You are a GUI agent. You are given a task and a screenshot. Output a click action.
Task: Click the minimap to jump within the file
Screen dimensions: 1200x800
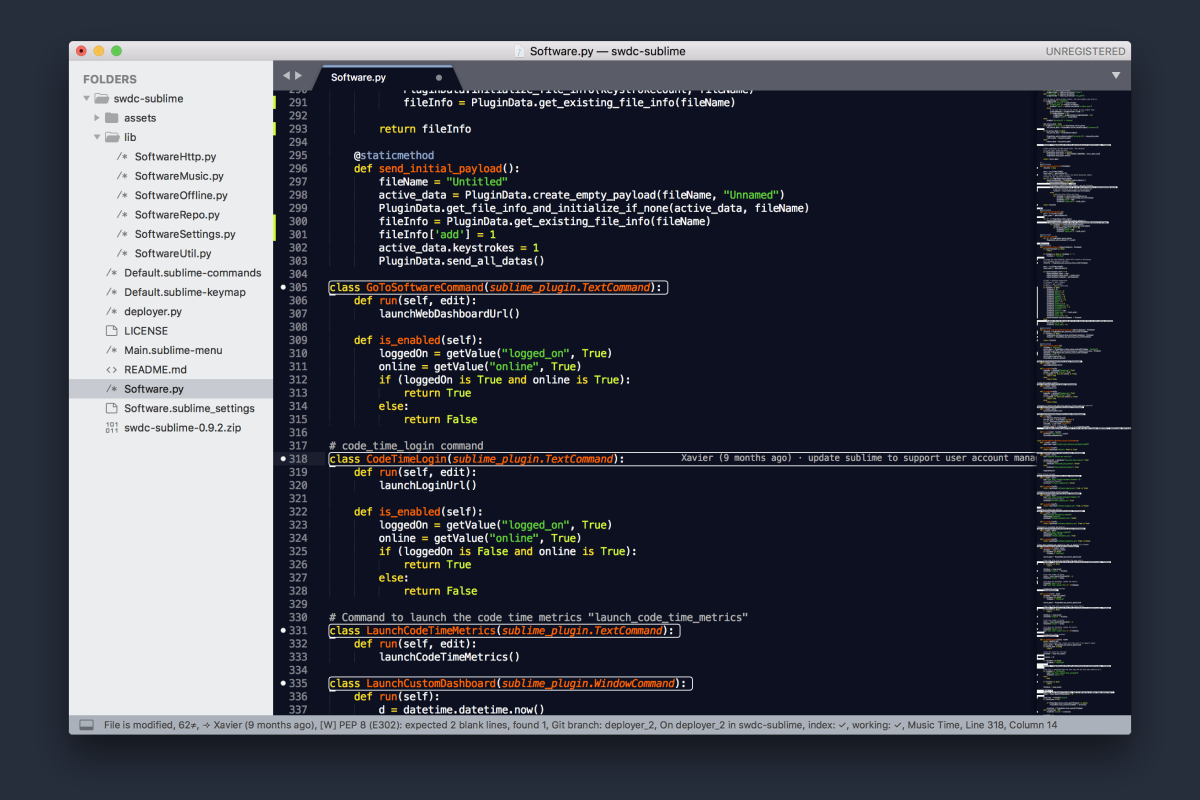click(x=1075, y=400)
